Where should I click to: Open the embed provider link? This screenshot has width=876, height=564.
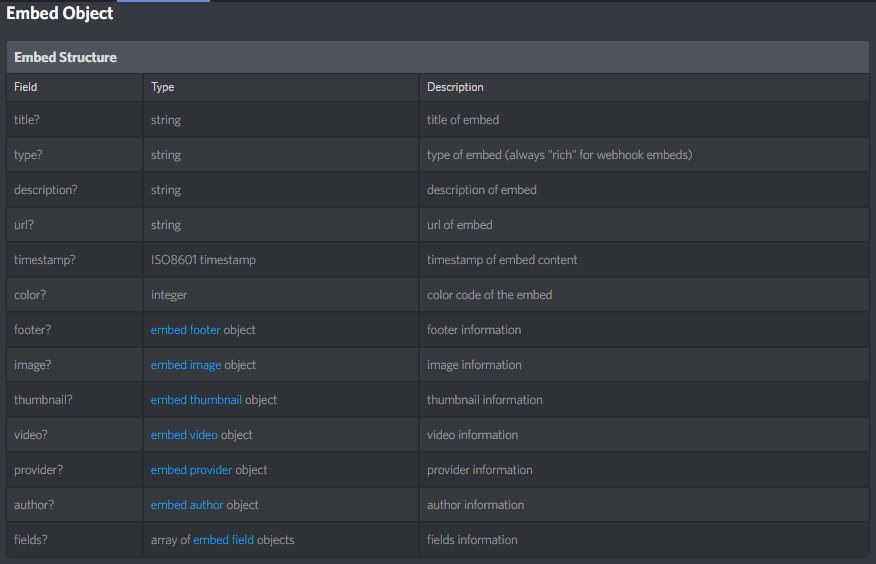coord(191,470)
